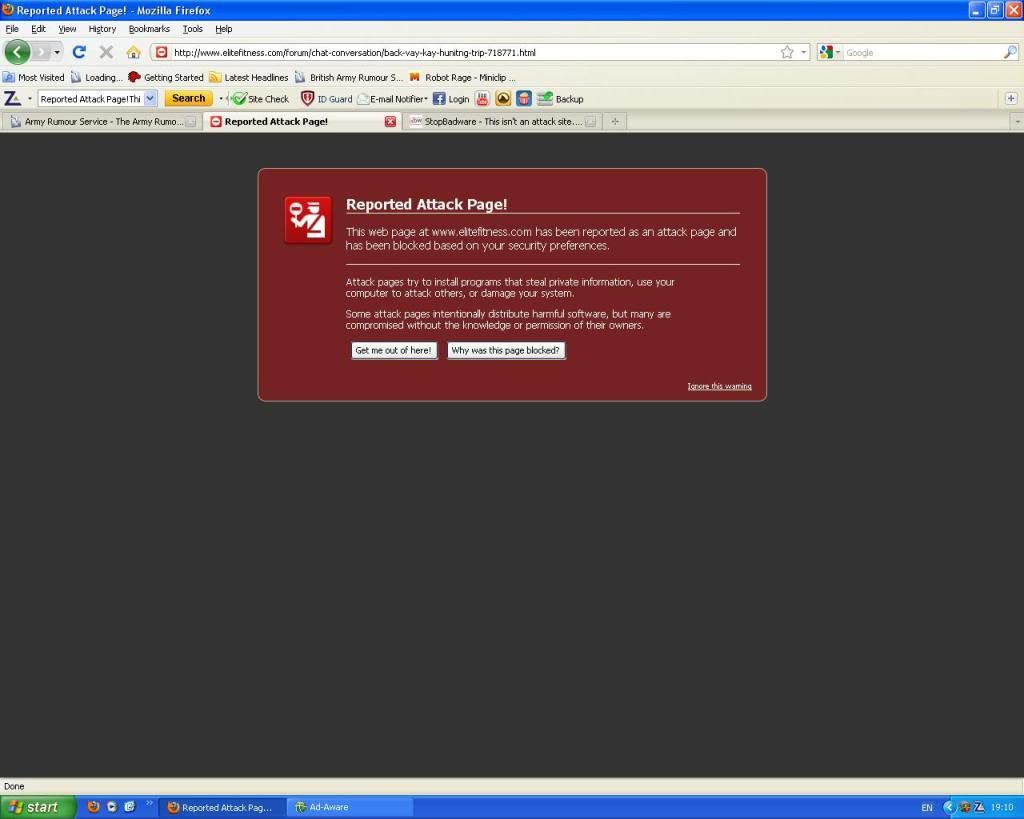Click the green Back navigation arrow
This screenshot has width=1024, height=819.
point(17,52)
